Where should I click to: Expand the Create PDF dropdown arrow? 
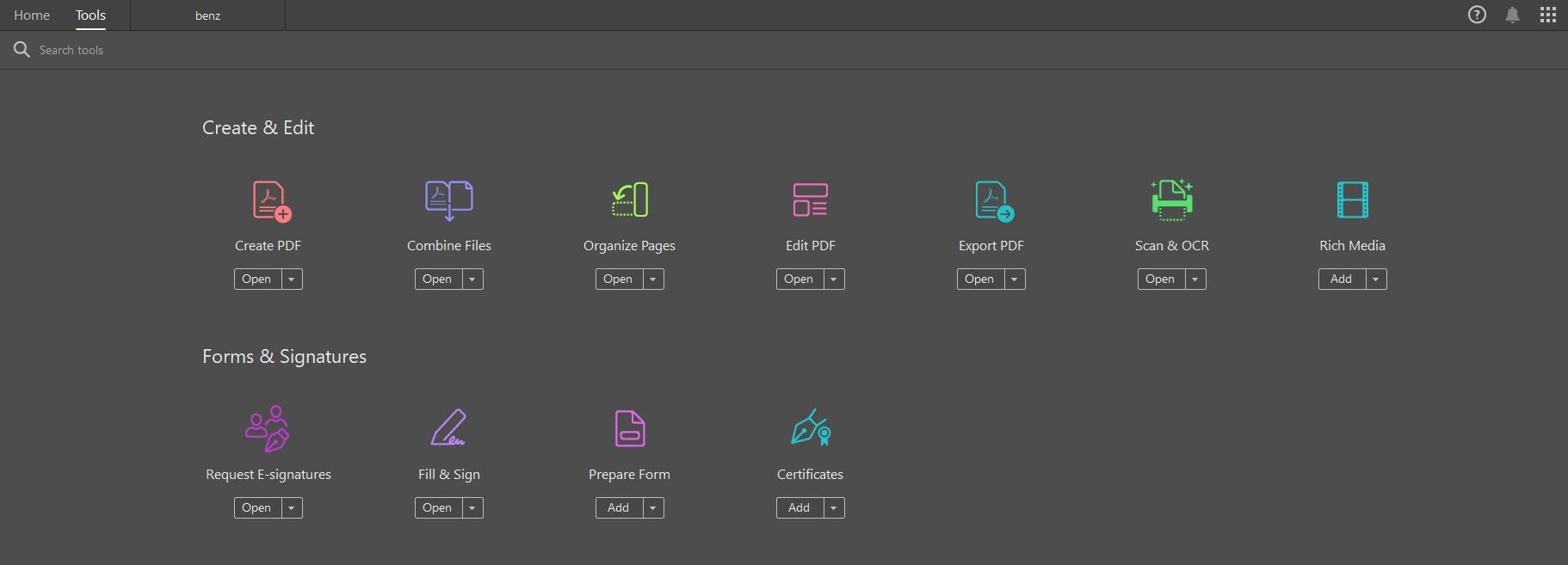click(x=292, y=279)
